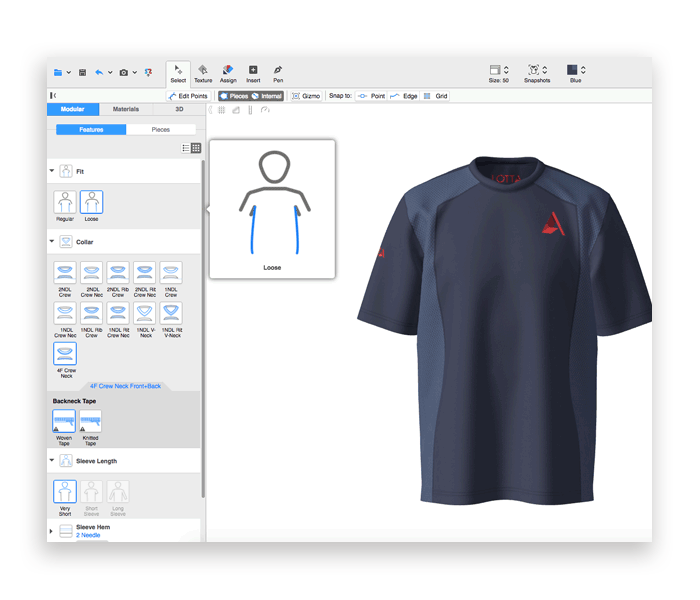
Task: Open the folder file menu icon
Action: (x=58, y=72)
